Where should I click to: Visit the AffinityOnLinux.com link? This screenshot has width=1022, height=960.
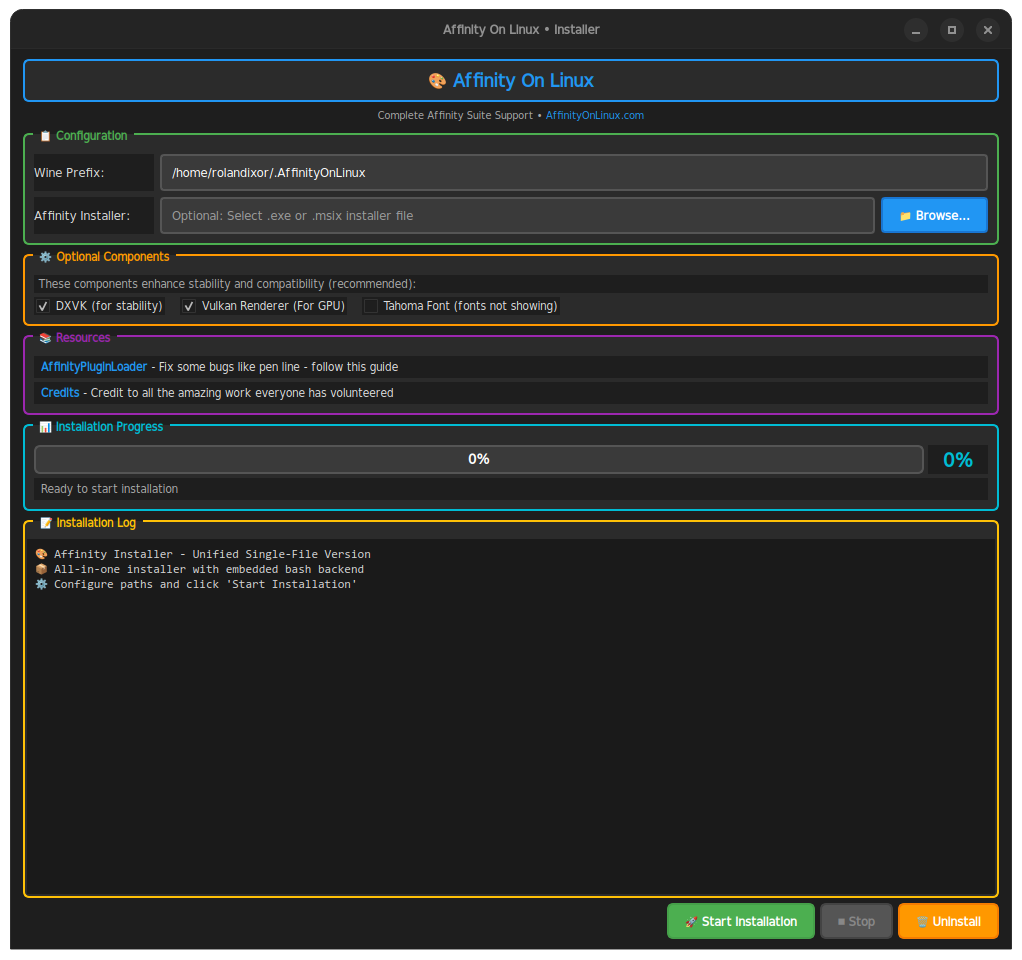tap(594, 115)
